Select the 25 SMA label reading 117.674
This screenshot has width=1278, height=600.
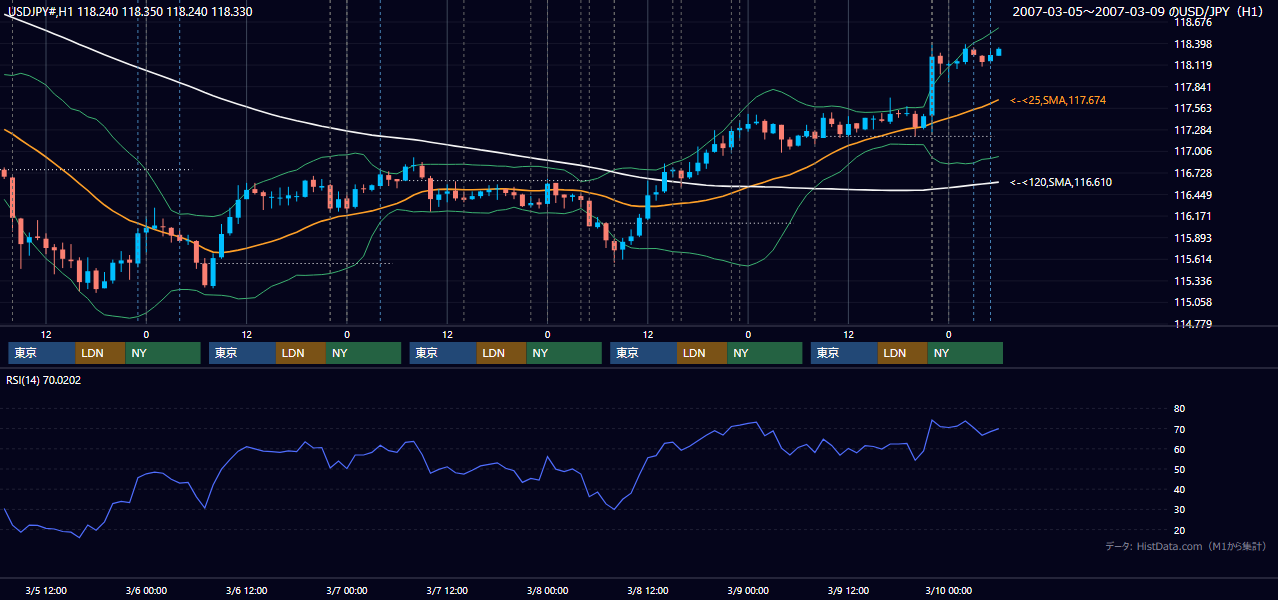click(x=1058, y=101)
